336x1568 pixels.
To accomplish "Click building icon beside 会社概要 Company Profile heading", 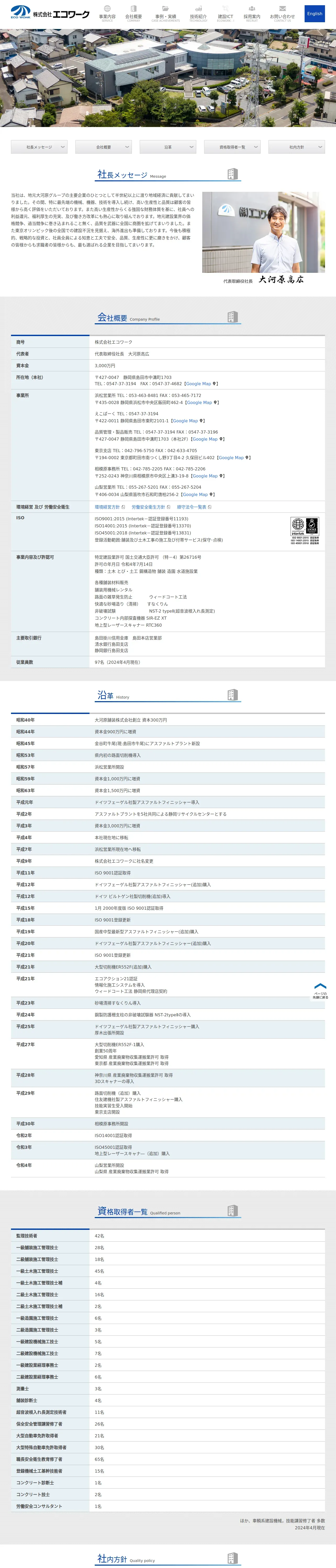I will 232,317.
